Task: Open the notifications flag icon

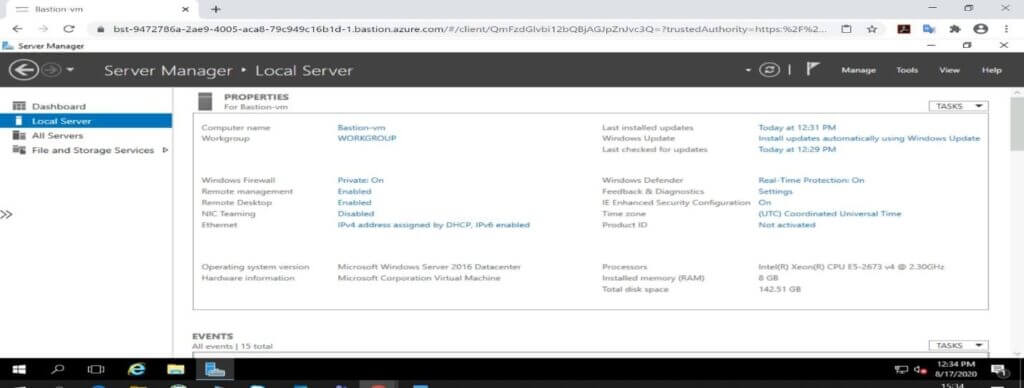Action: (812, 69)
